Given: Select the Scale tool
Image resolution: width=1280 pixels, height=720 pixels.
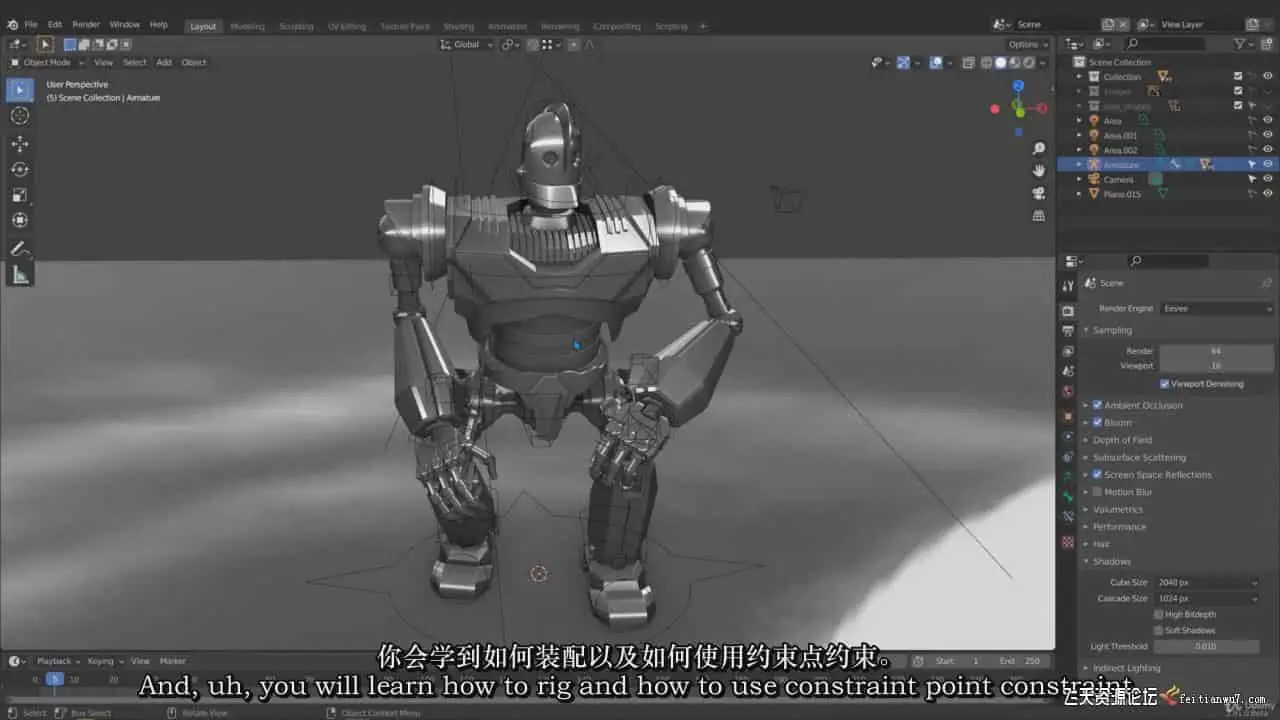Looking at the screenshot, I should point(20,195).
